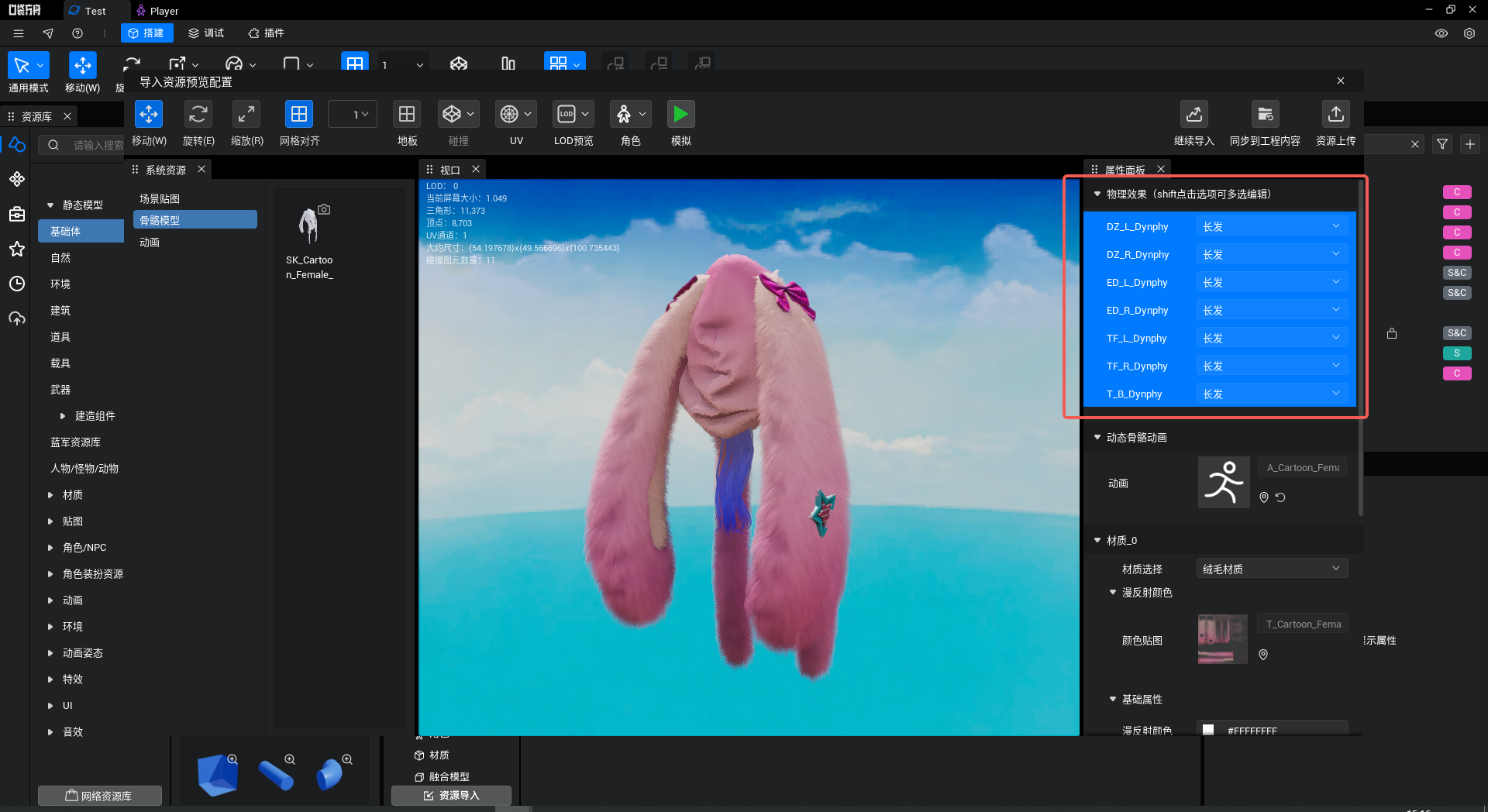Click the filter funnel icon at right
The height and width of the screenshot is (812, 1488).
(x=1442, y=144)
